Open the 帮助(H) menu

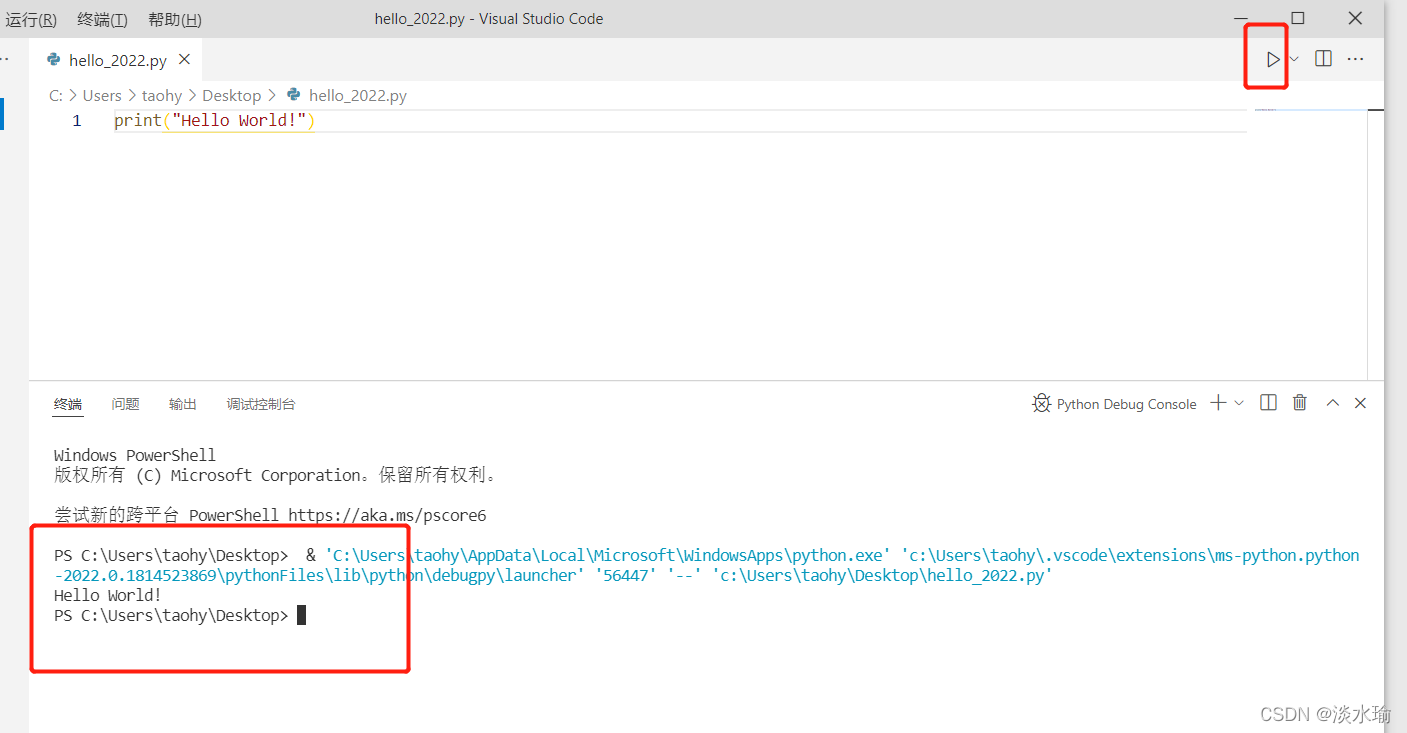174,19
